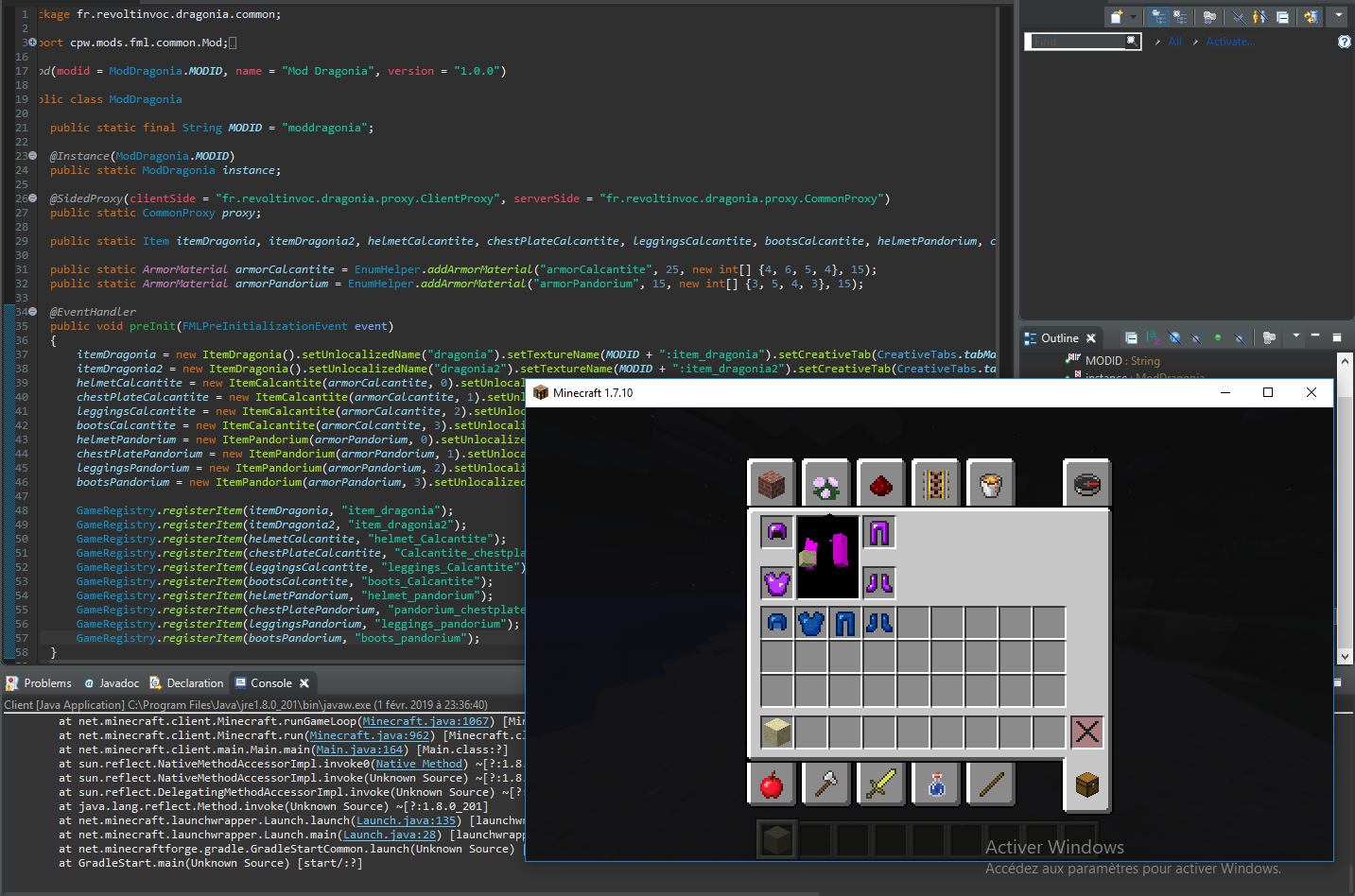Toggle Sort alphabetically in Outline toolbar
Viewport: 1355px width, 896px height.
[1153, 337]
